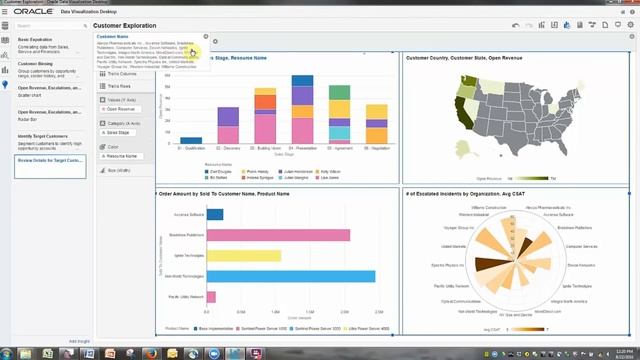Select the Identify Target Customers insight
Viewport: 640px width, 360px height.
click(x=49, y=142)
